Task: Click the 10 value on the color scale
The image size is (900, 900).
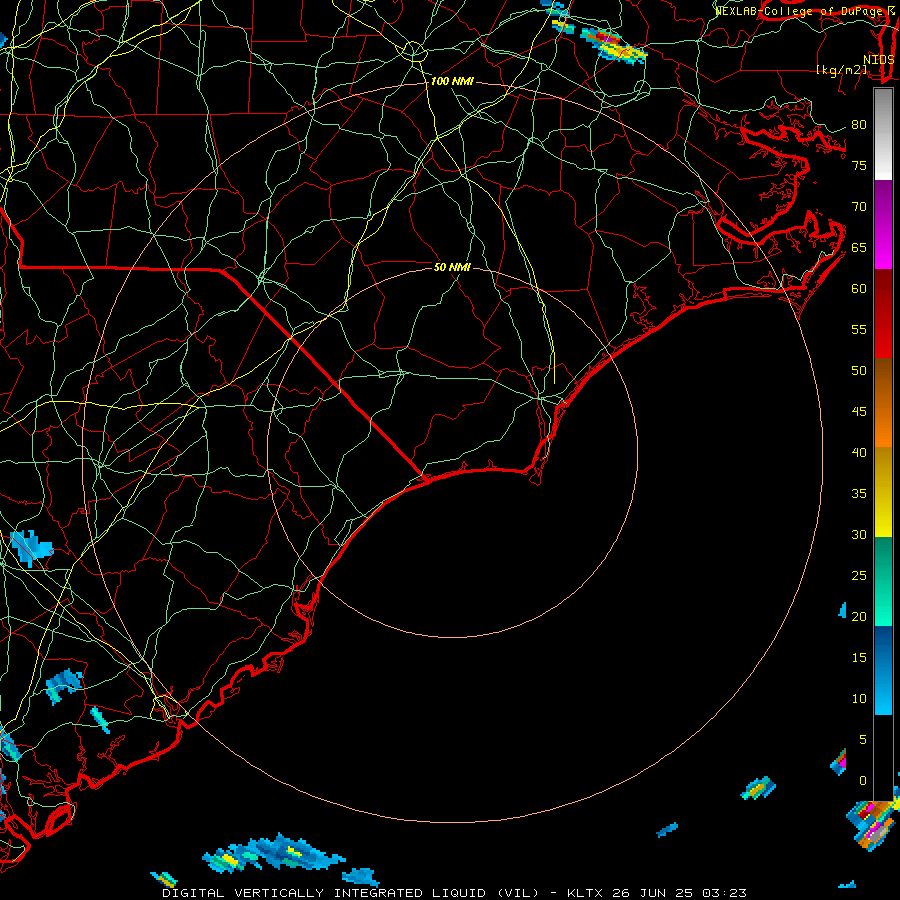Action: [859, 699]
